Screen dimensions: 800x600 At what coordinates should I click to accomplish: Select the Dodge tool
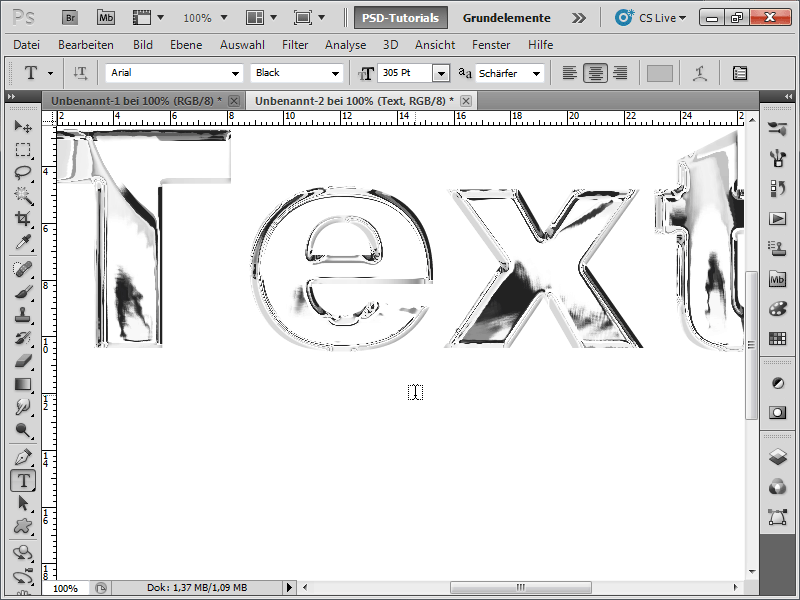(x=23, y=430)
